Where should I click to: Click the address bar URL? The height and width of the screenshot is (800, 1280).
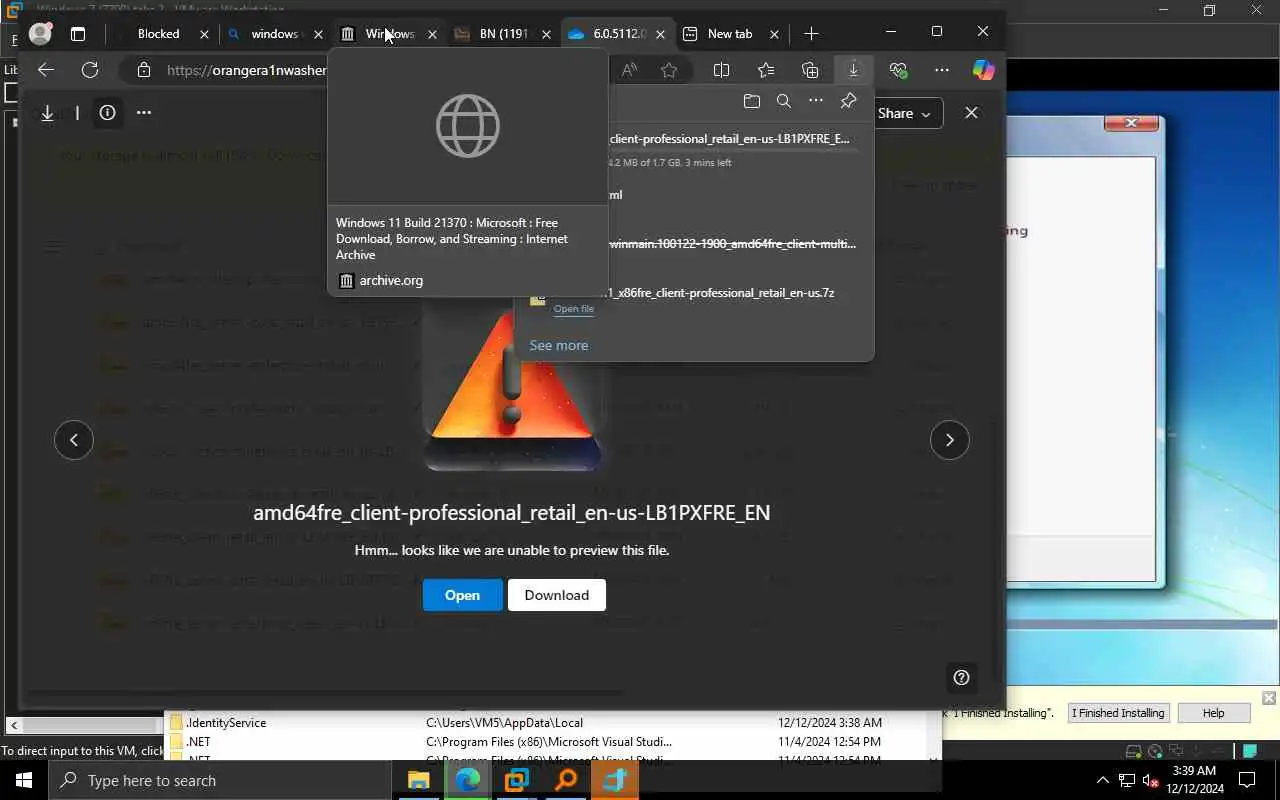pos(246,70)
